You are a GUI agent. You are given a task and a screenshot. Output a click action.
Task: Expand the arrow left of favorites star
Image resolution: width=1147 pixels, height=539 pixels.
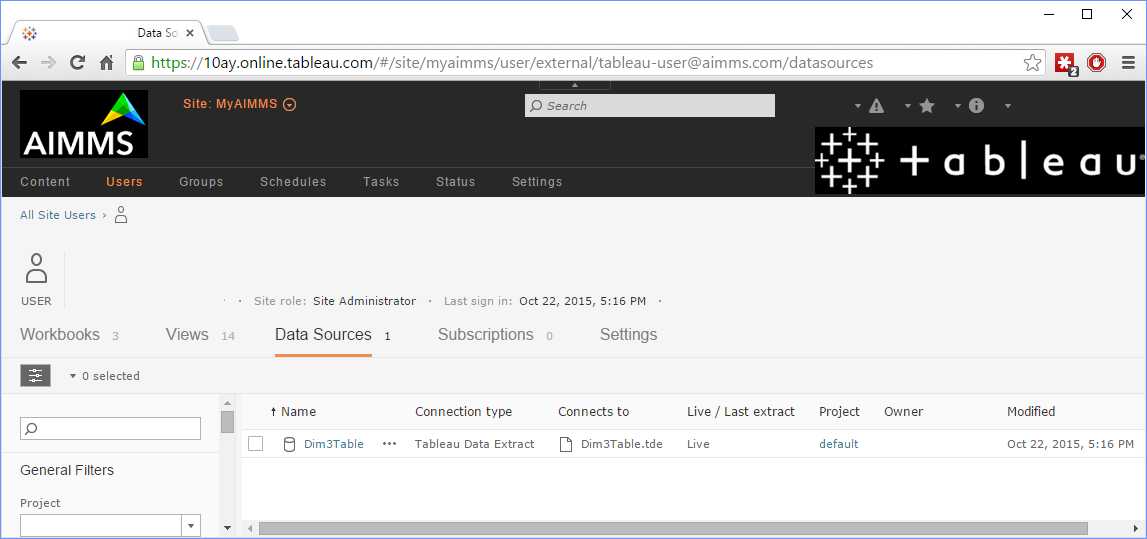tap(908, 107)
